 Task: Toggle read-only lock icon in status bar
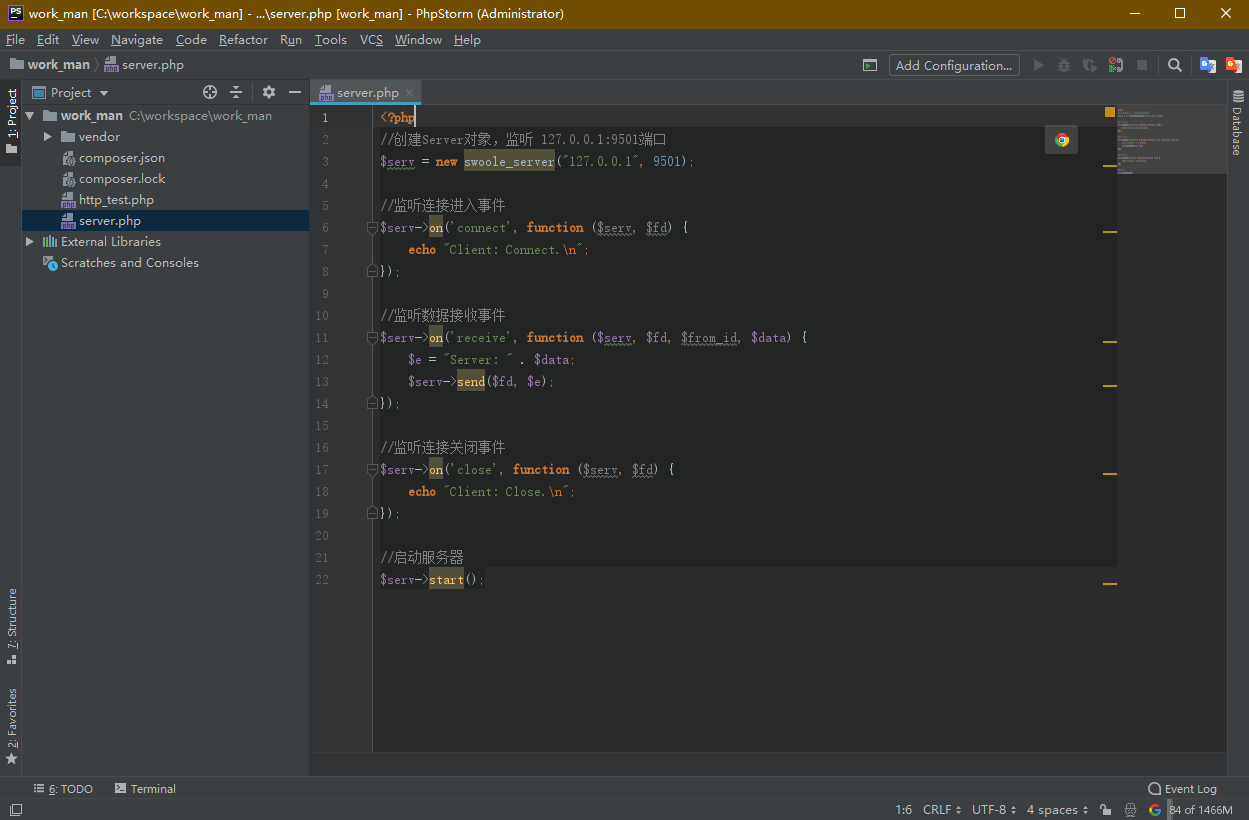coord(1105,810)
